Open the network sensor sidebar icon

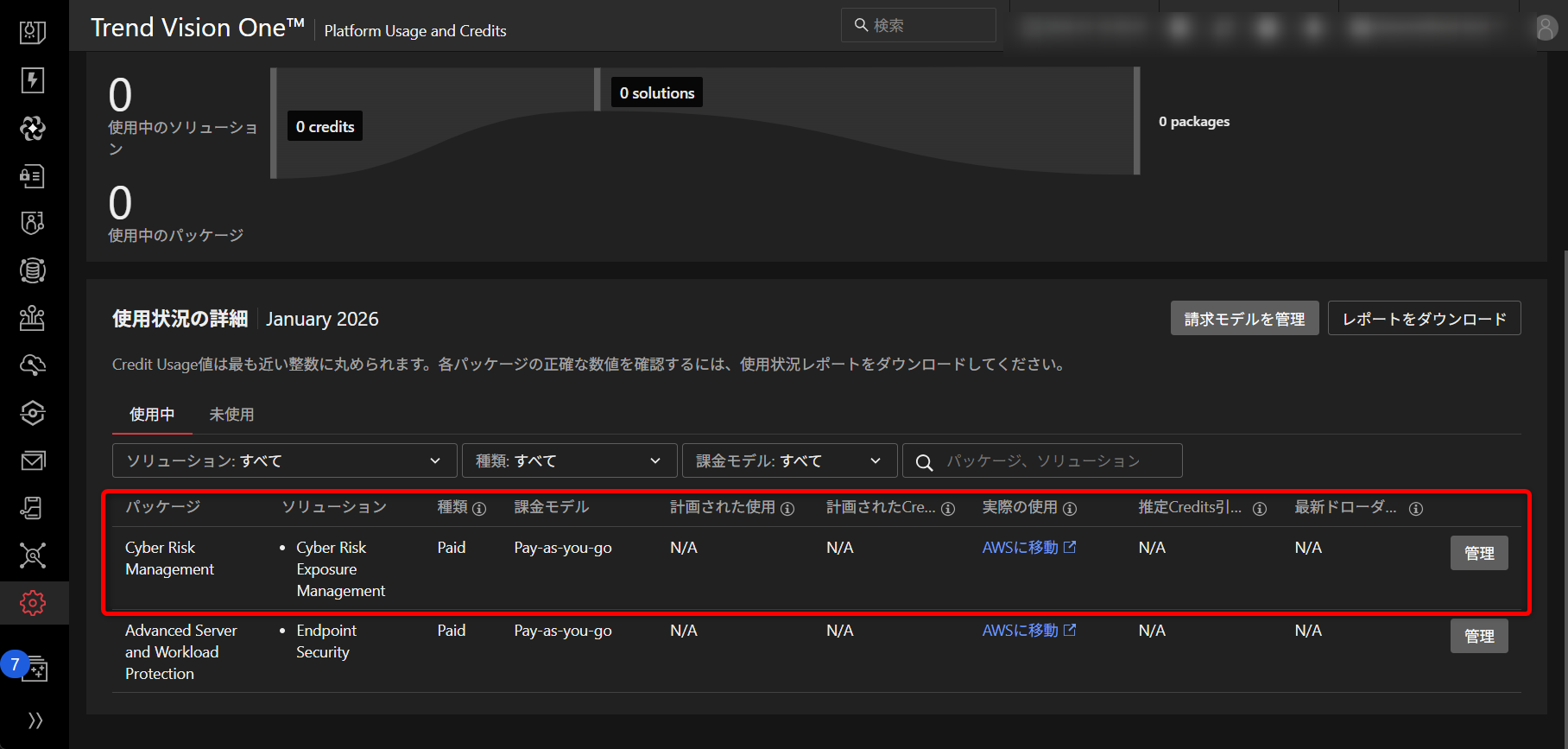click(33, 318)
